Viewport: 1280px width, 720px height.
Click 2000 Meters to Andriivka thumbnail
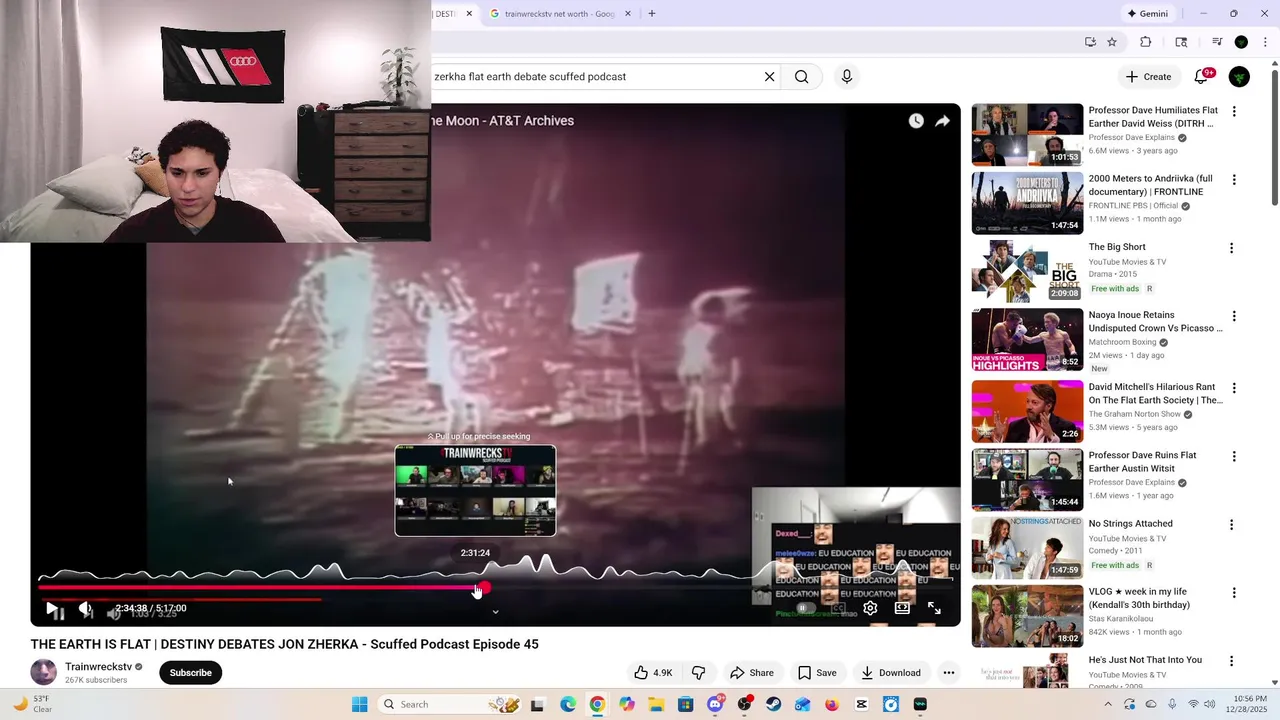pyautogui.click(x=1027, y=203)
